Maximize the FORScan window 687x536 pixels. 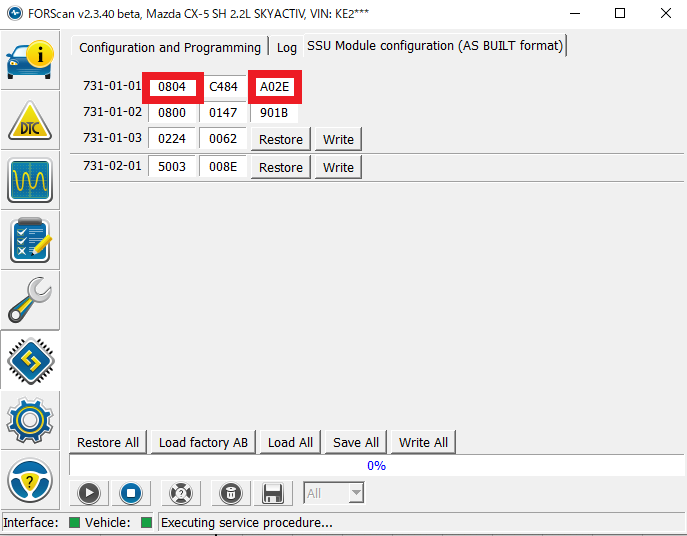(x=620, y=14)
